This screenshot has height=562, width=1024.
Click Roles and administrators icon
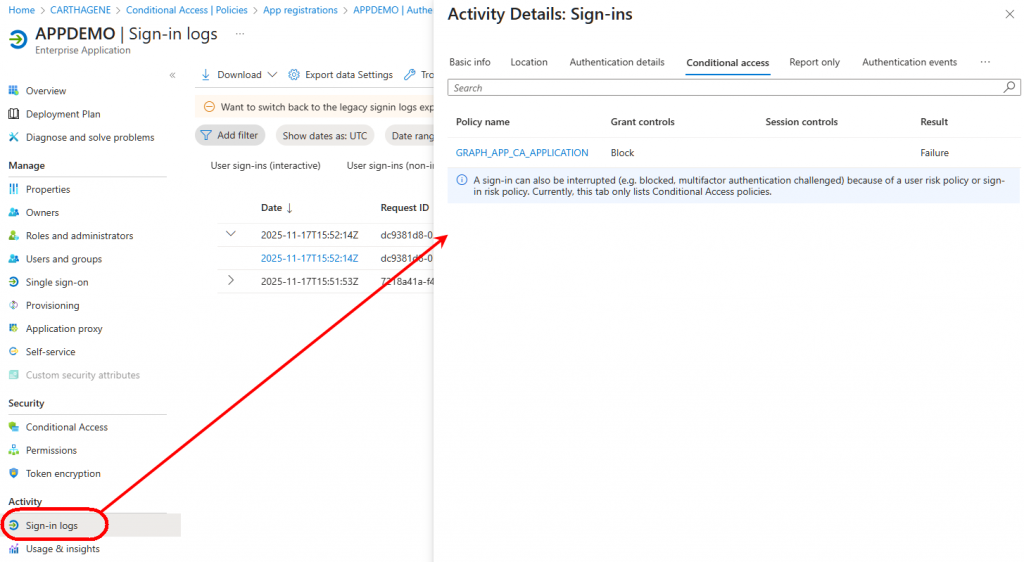[x=14, y=236]
